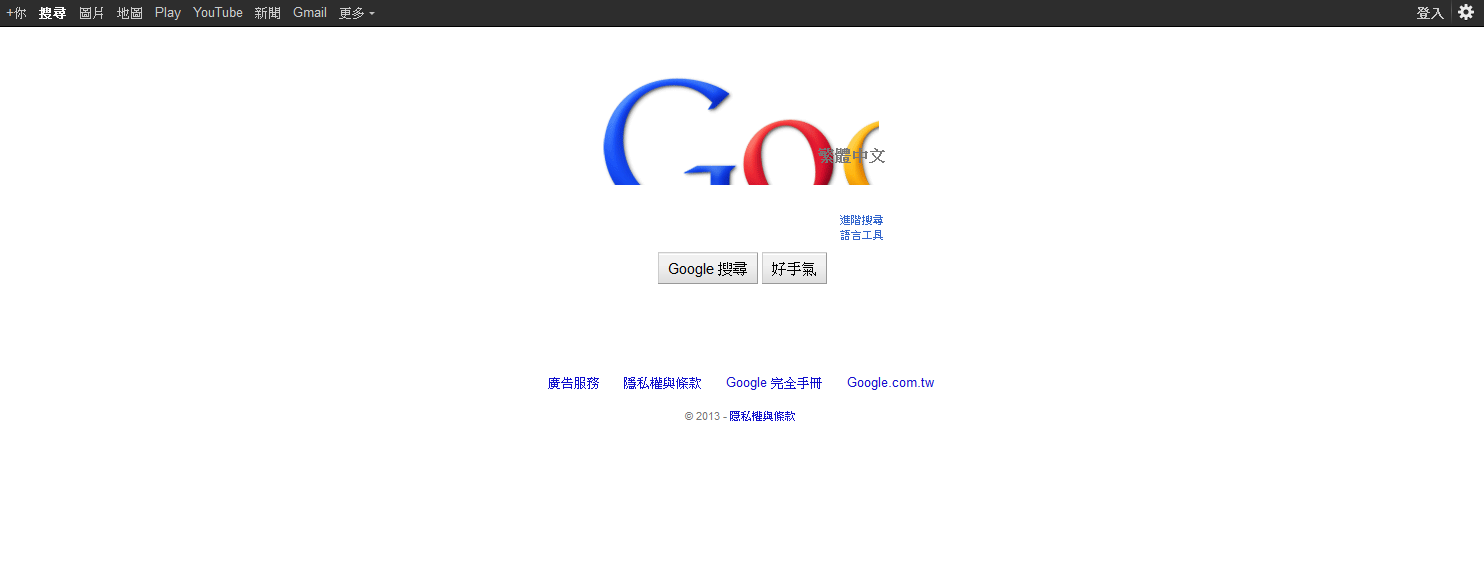
Task: Open +你 in the top bar
Action: [x=16, y=13]
